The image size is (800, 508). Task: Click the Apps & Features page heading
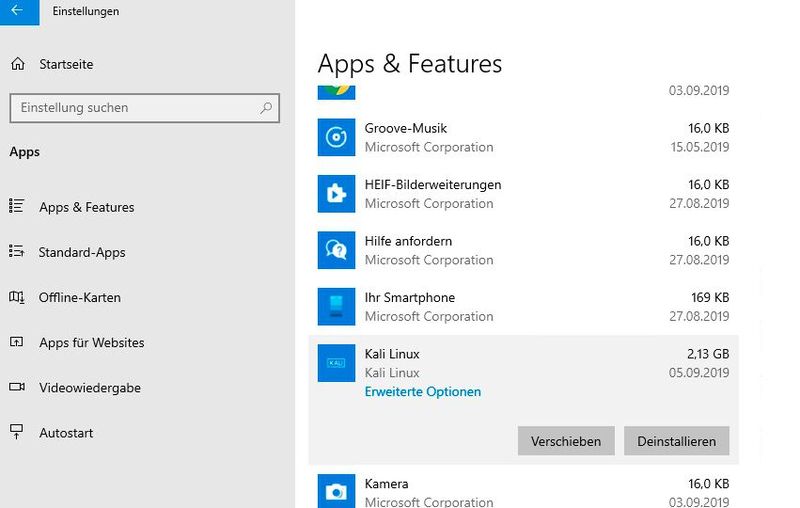click(410, 64)
